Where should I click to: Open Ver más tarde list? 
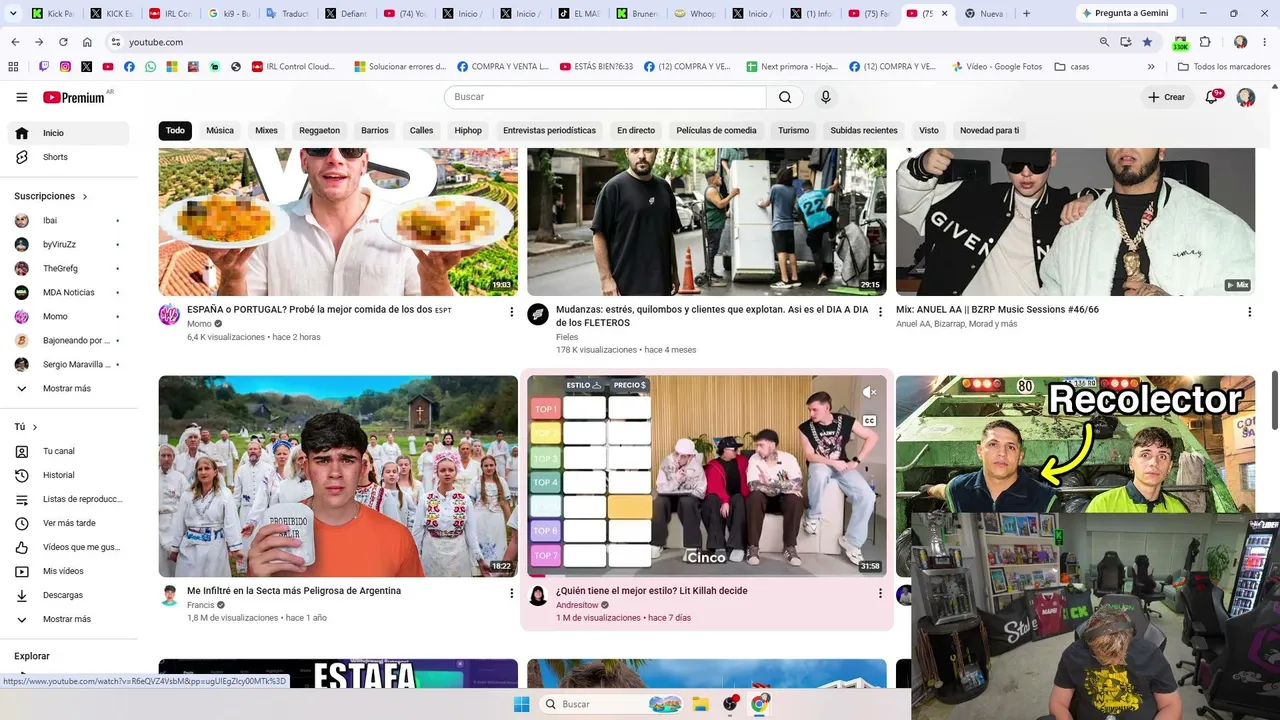click(x=68, y=523)
